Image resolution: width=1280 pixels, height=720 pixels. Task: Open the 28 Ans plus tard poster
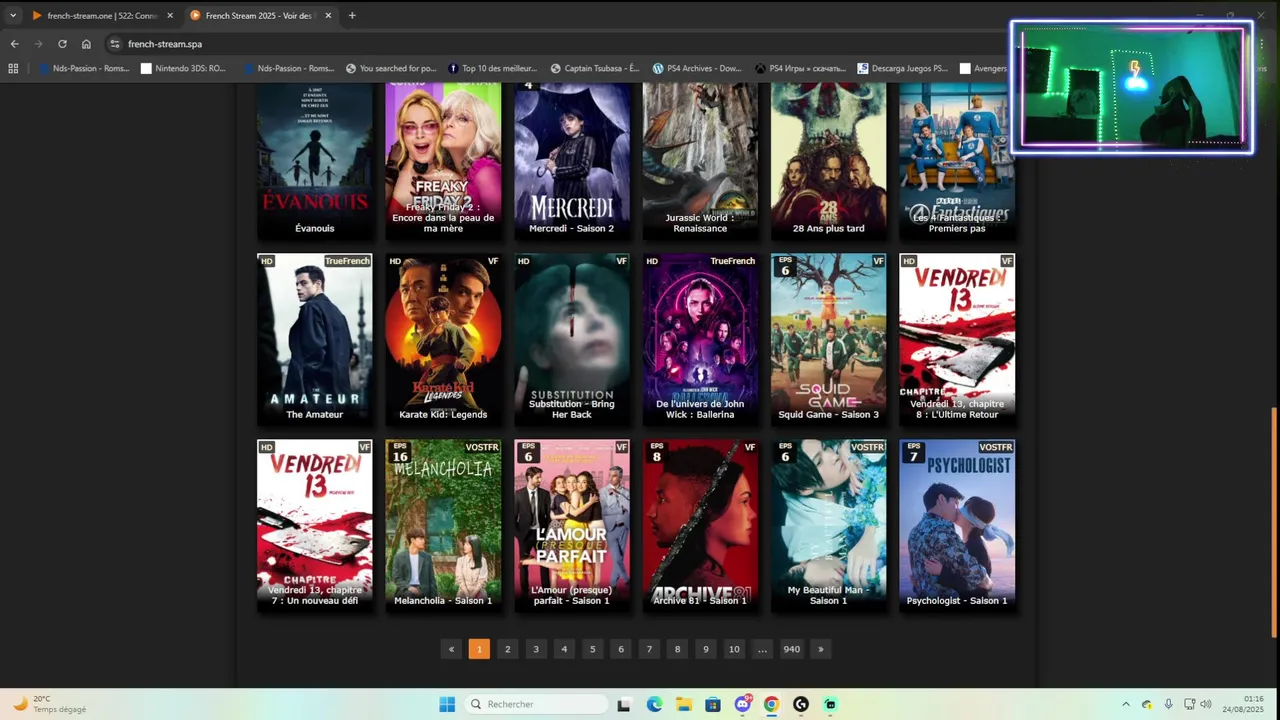click(828, 161)
